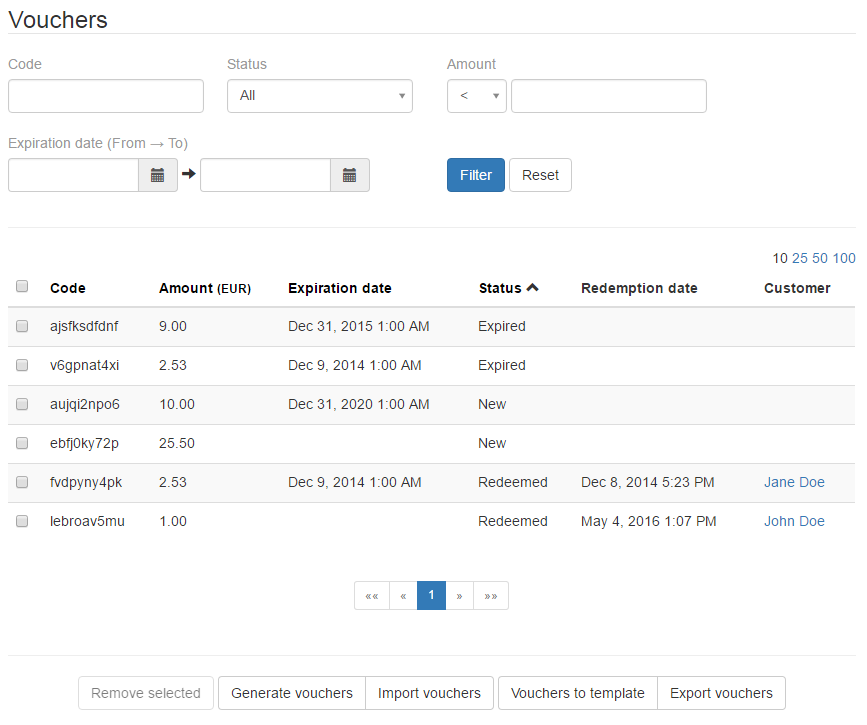Open the Status filter dropdown
Screen dimensions: 867x725
pos(319,96)
